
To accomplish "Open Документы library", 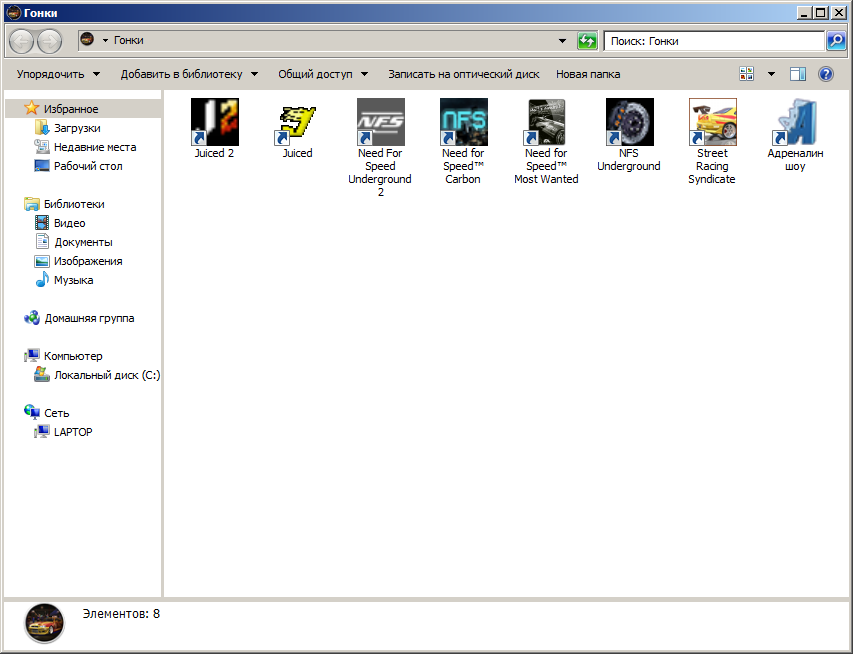I will pyautogui.click(x=83, y=242).
